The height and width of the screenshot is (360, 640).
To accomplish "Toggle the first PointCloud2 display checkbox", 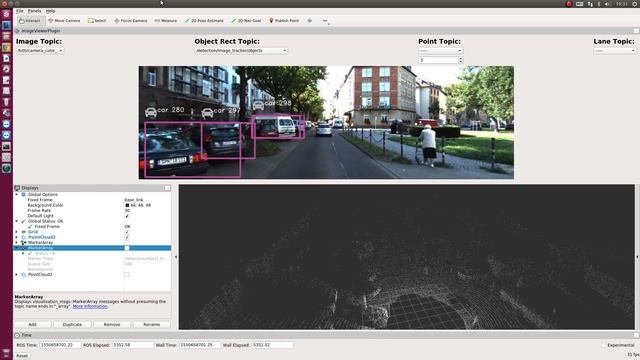I will 127,237.
